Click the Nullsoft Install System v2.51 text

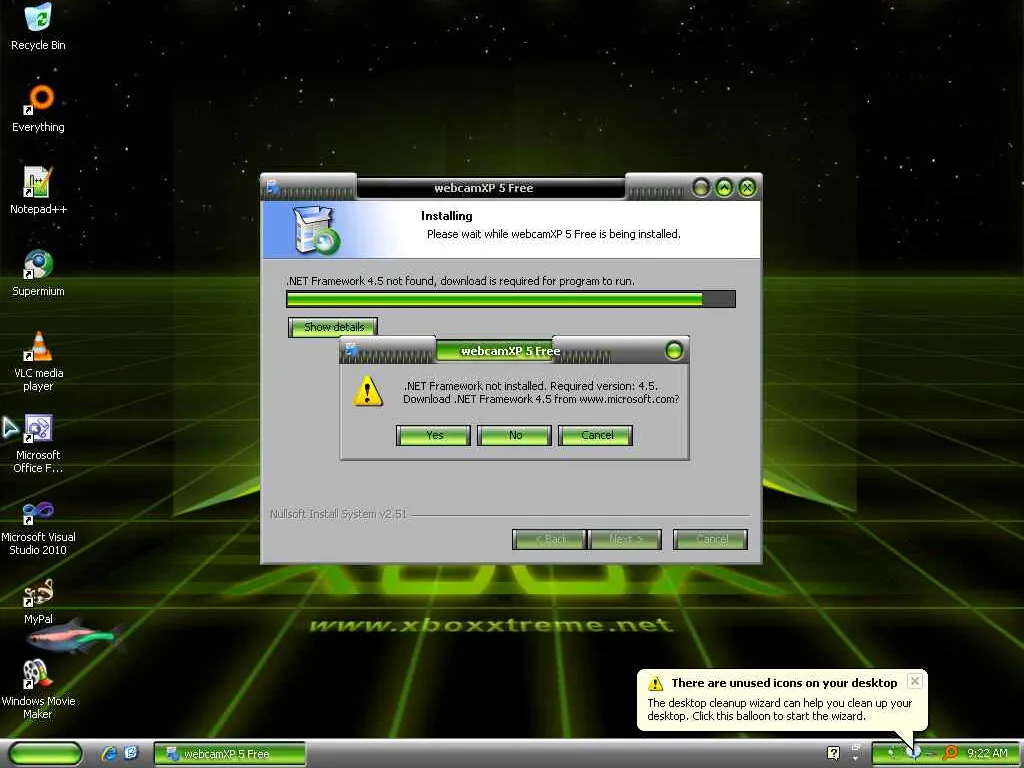[338, 514]
